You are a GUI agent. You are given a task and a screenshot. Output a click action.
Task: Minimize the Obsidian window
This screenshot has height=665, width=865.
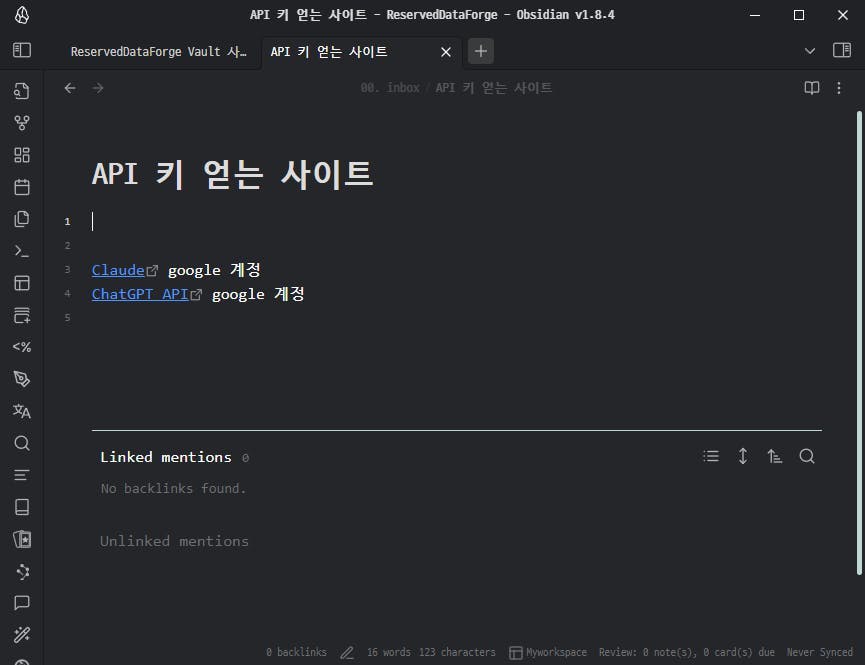click(x=755, y=15)
